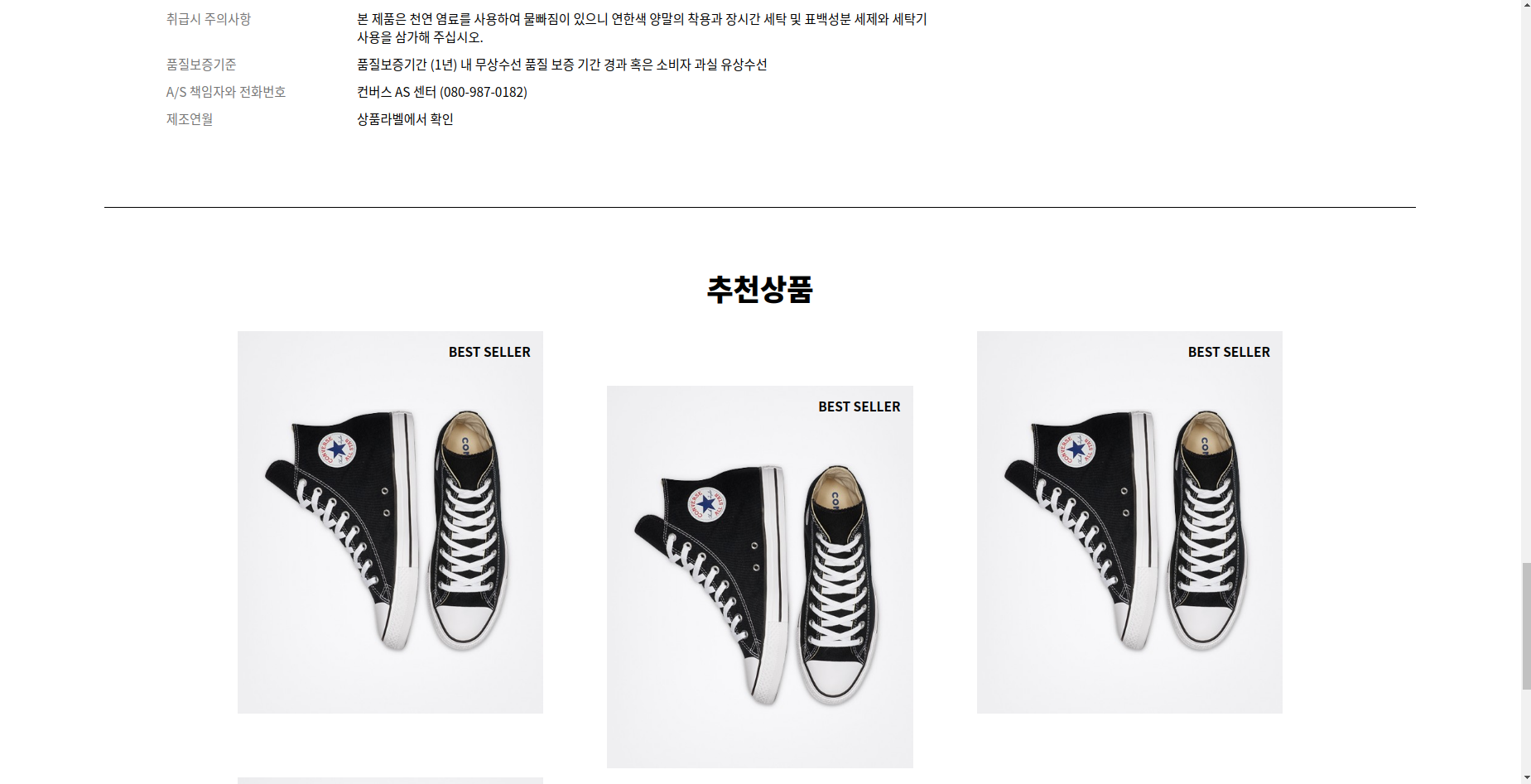Select the BEST SELLER badge on third product
The height and width of the screenshot is (784, 1531).
click(x=1229, y=352)
